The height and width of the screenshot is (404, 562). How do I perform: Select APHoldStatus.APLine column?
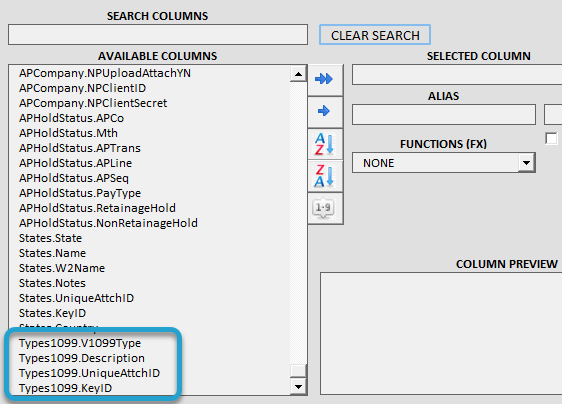(76, 163)
